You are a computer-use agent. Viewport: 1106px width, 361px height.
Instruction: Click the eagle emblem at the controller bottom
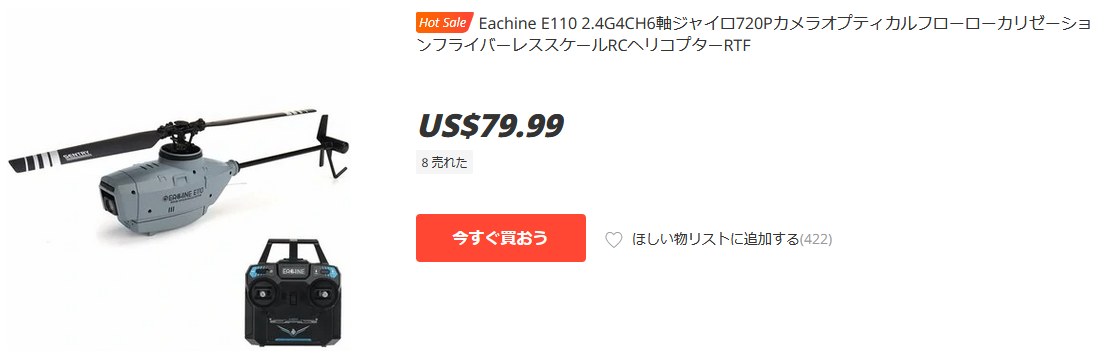click(x=296, y=332)
